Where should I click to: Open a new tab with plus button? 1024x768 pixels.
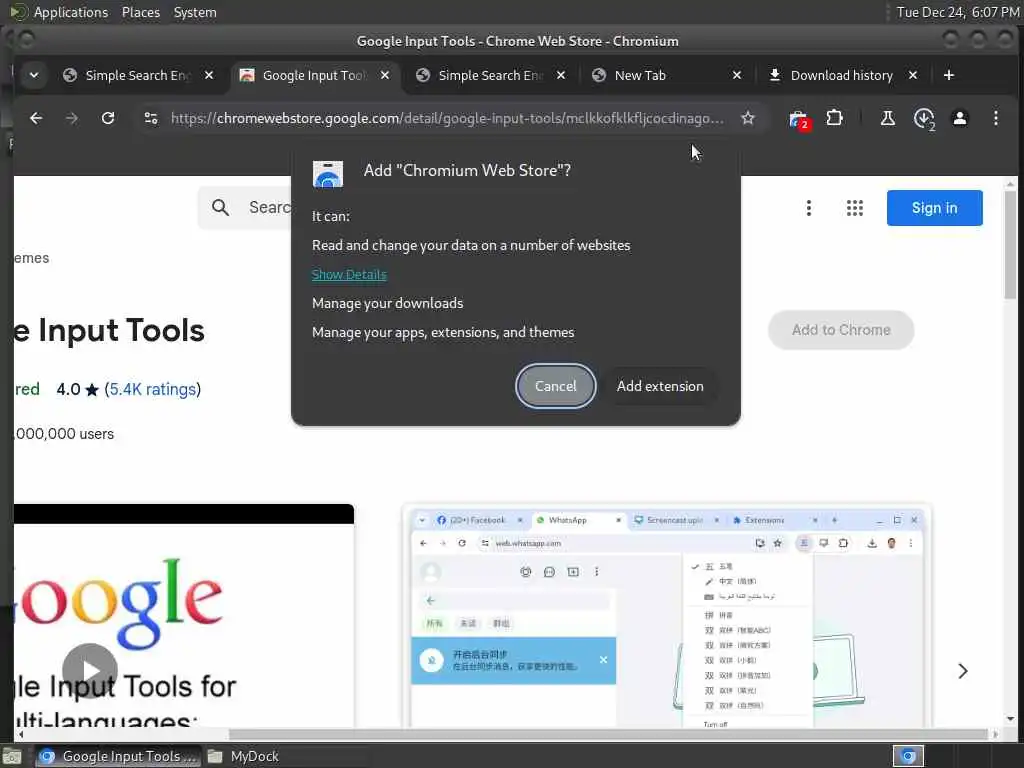point(949,75)
